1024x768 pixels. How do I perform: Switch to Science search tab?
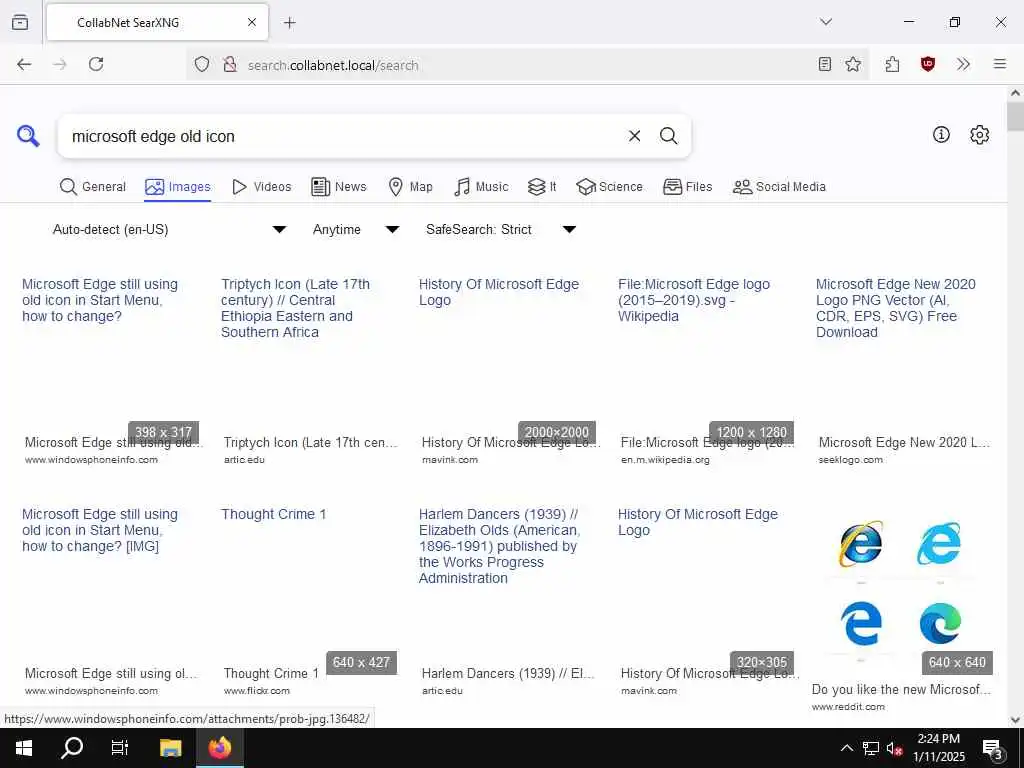coord(609,187)
